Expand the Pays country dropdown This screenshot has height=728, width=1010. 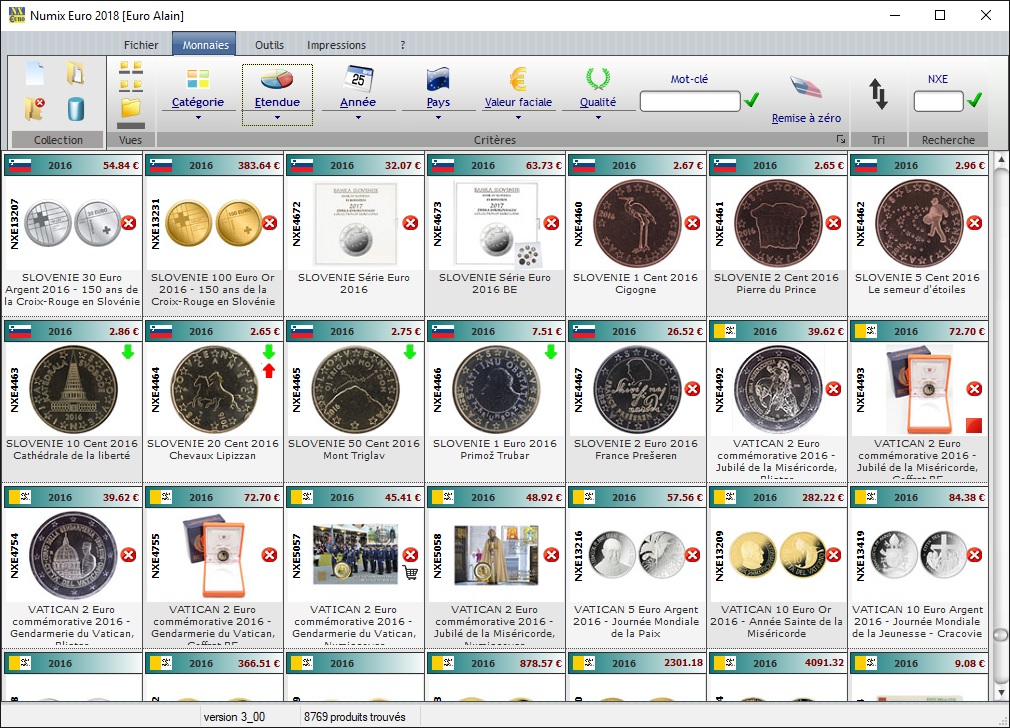pyautogui.click(x=438, y=117)
